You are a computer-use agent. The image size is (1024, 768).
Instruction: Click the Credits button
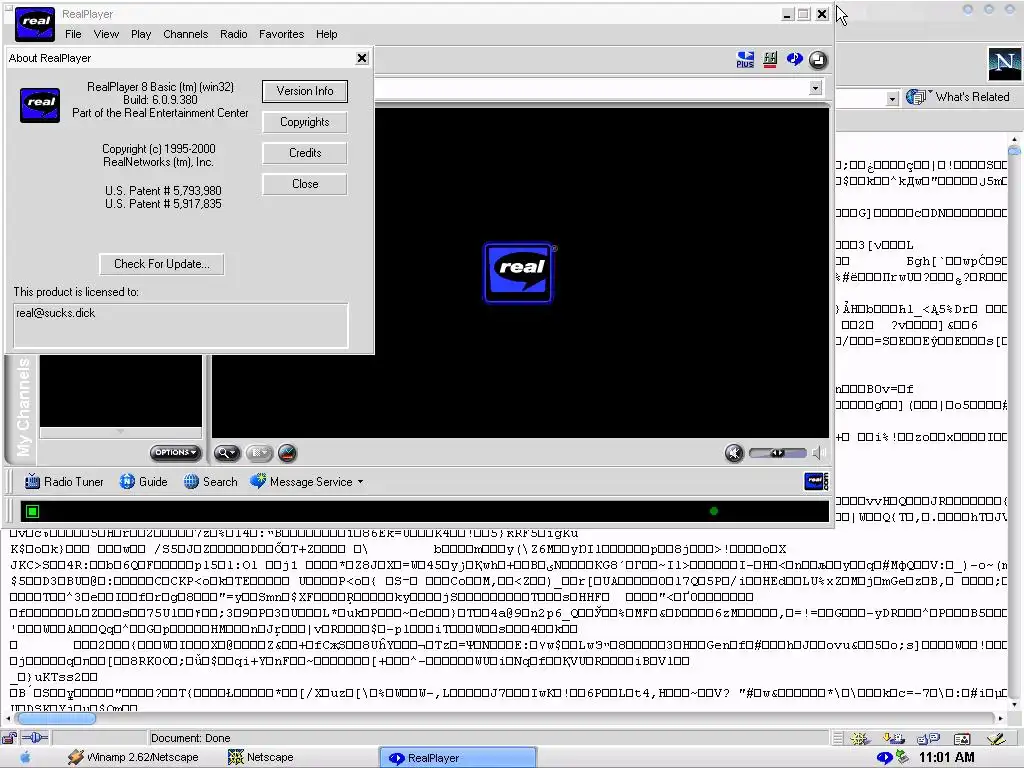(x=304, y=153)
